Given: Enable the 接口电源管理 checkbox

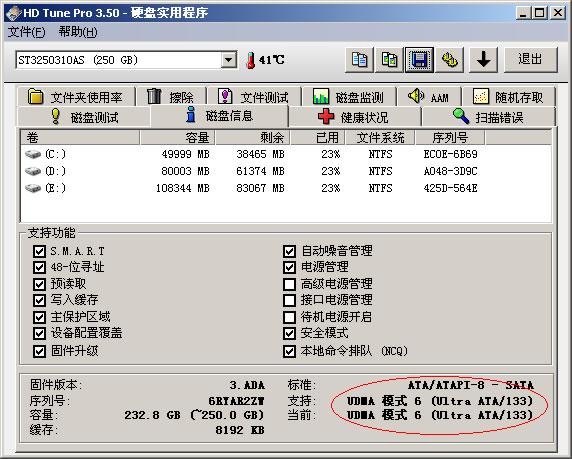Looking at the screenshot, I should [x=289, y=300].
